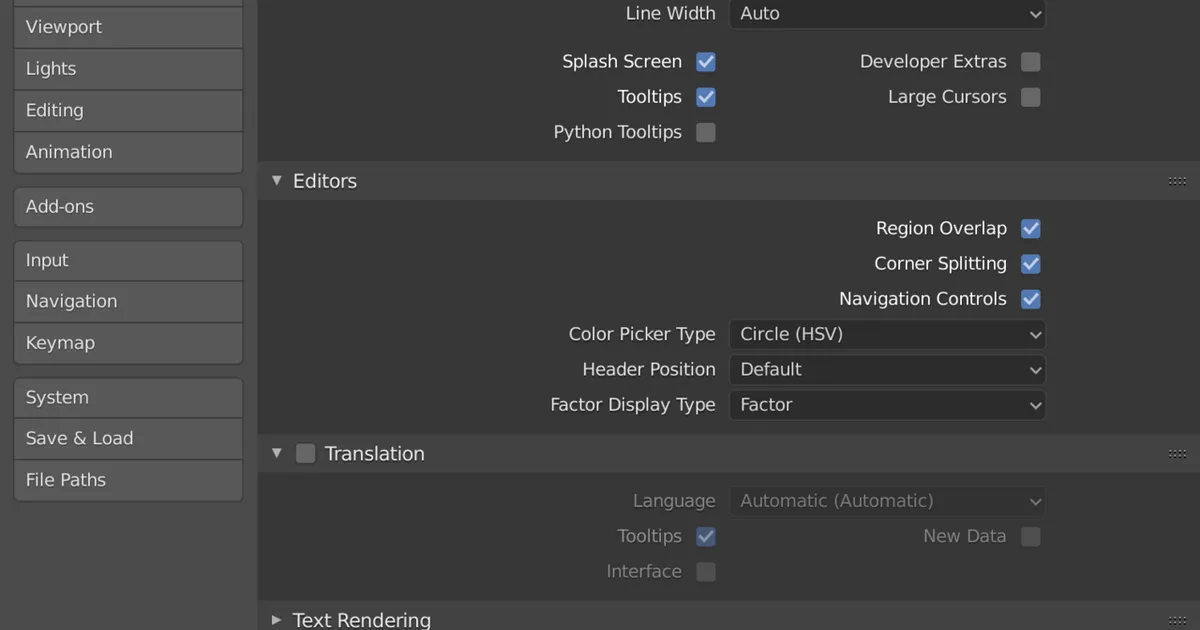Toggle the New Data translation checkbox
The image size is (1200, 630).
pyautogui.click(x=1031, y=537)
